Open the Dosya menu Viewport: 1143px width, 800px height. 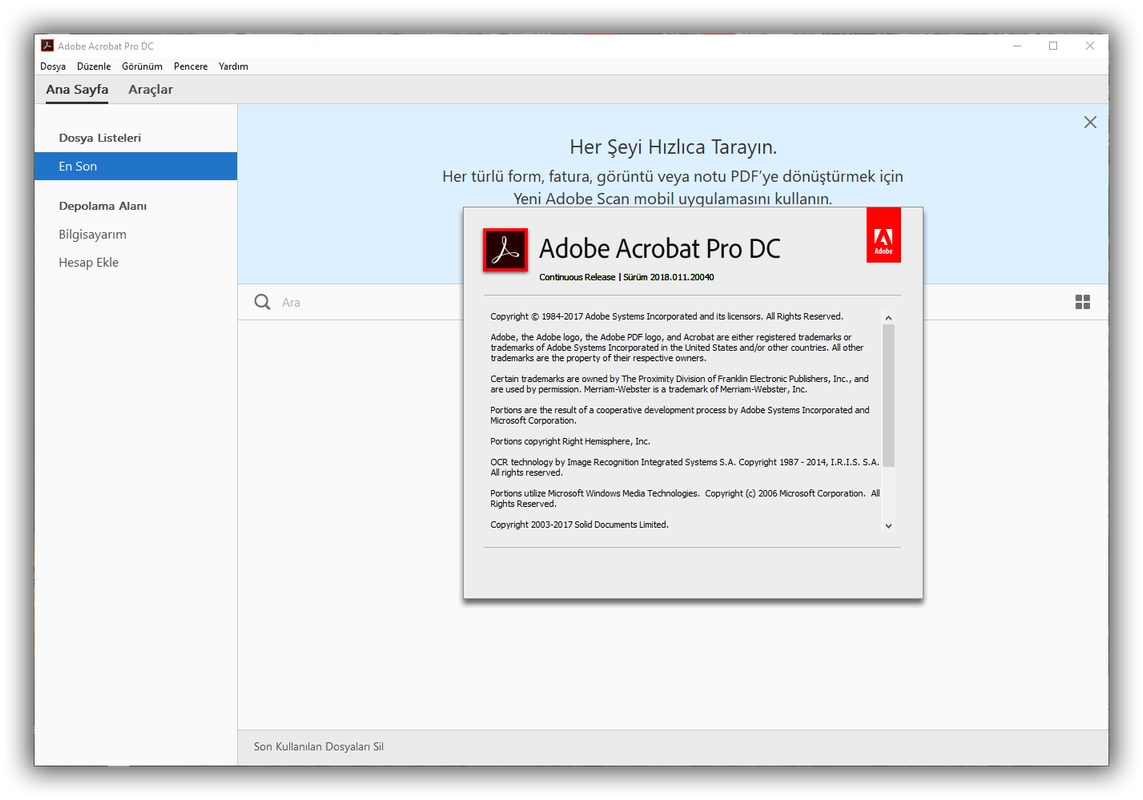pos(52,66)
